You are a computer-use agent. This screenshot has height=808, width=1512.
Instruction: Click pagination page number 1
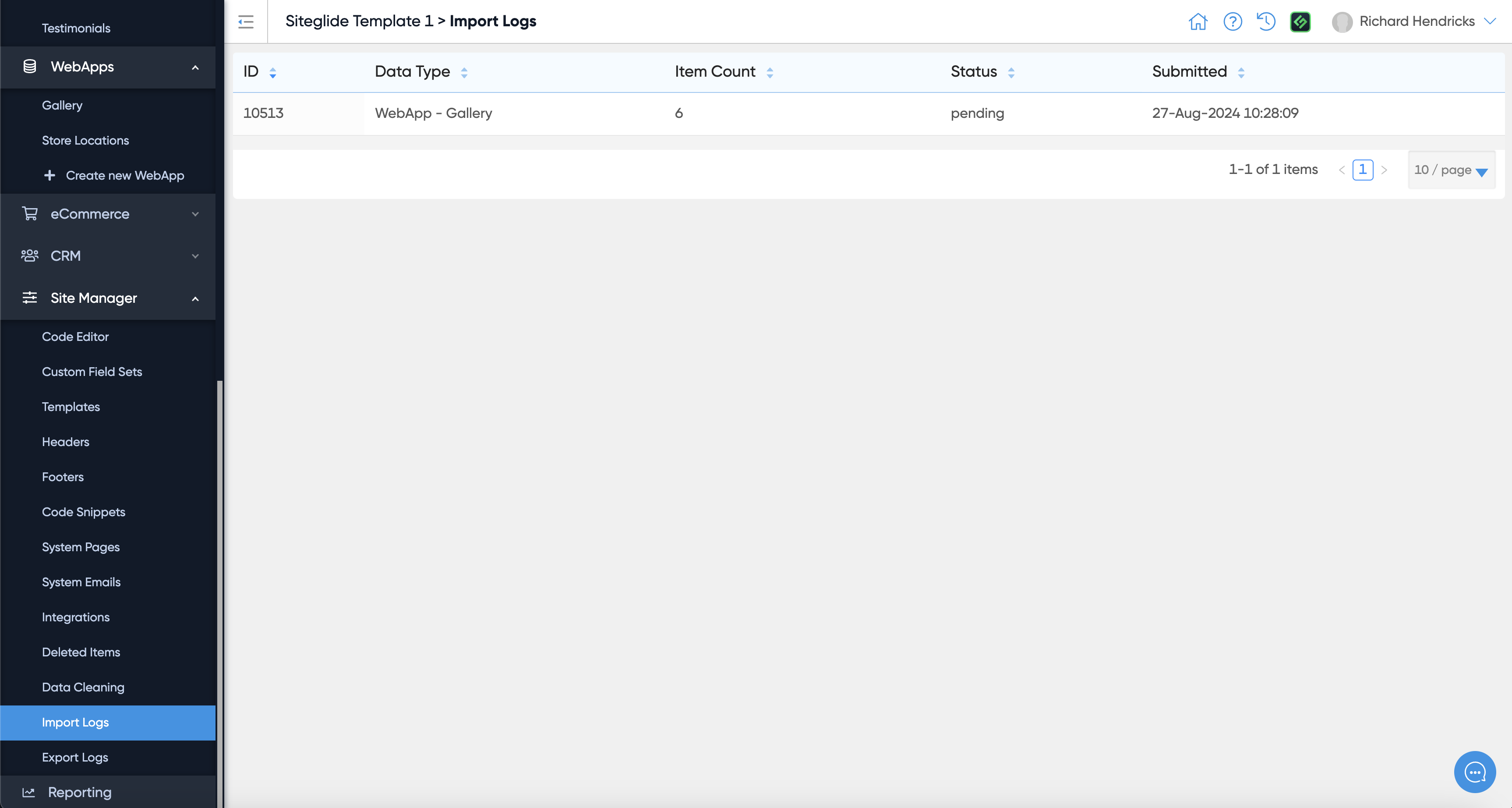(1362, 170)
